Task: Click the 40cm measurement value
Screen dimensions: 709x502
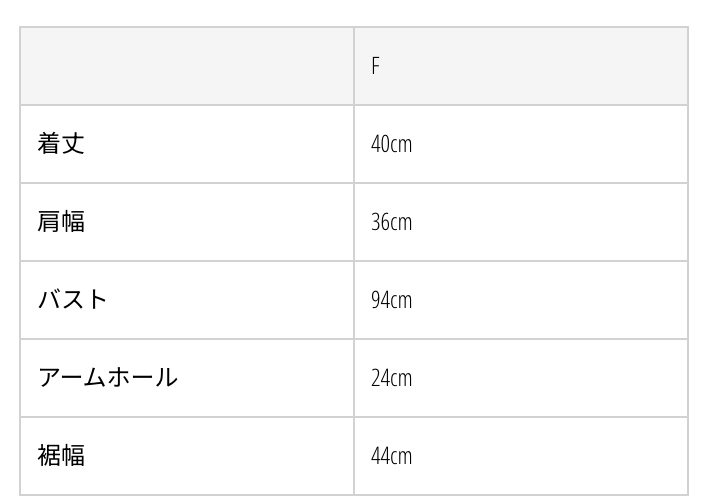Action: click(391, 144)
